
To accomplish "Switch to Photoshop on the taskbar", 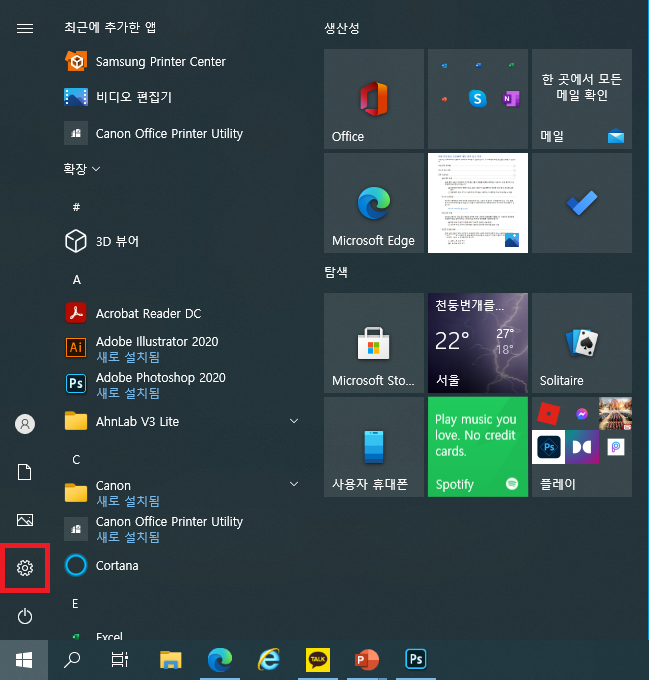I will tap(416, 660).
